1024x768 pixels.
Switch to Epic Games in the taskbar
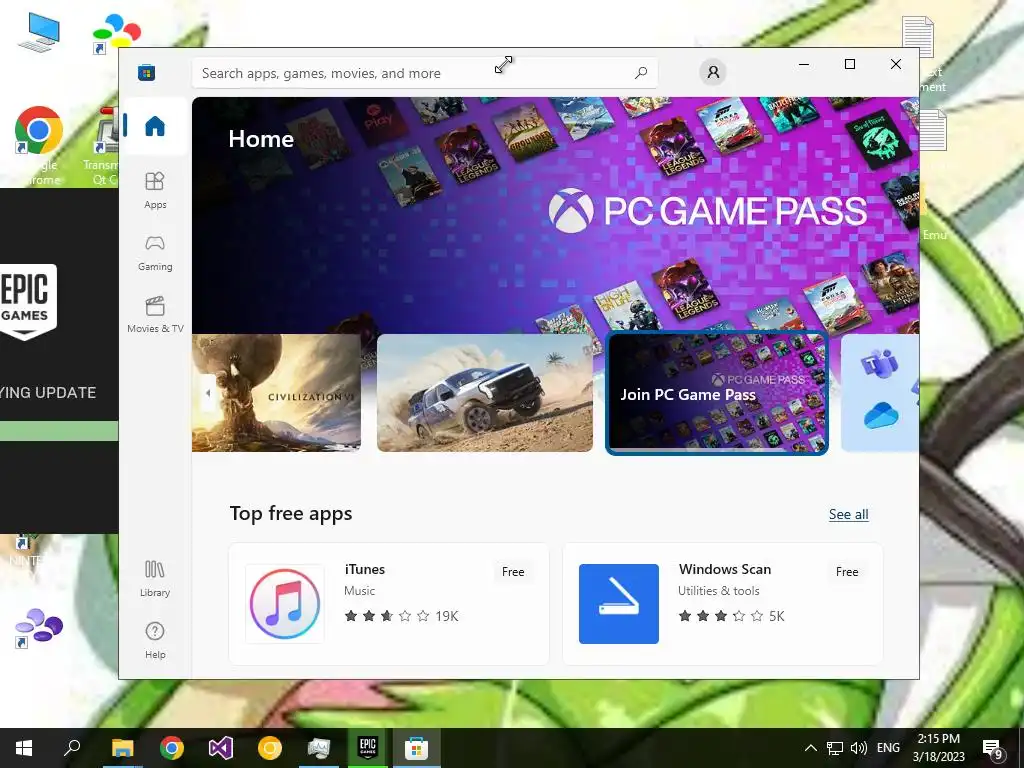(368, 748)
